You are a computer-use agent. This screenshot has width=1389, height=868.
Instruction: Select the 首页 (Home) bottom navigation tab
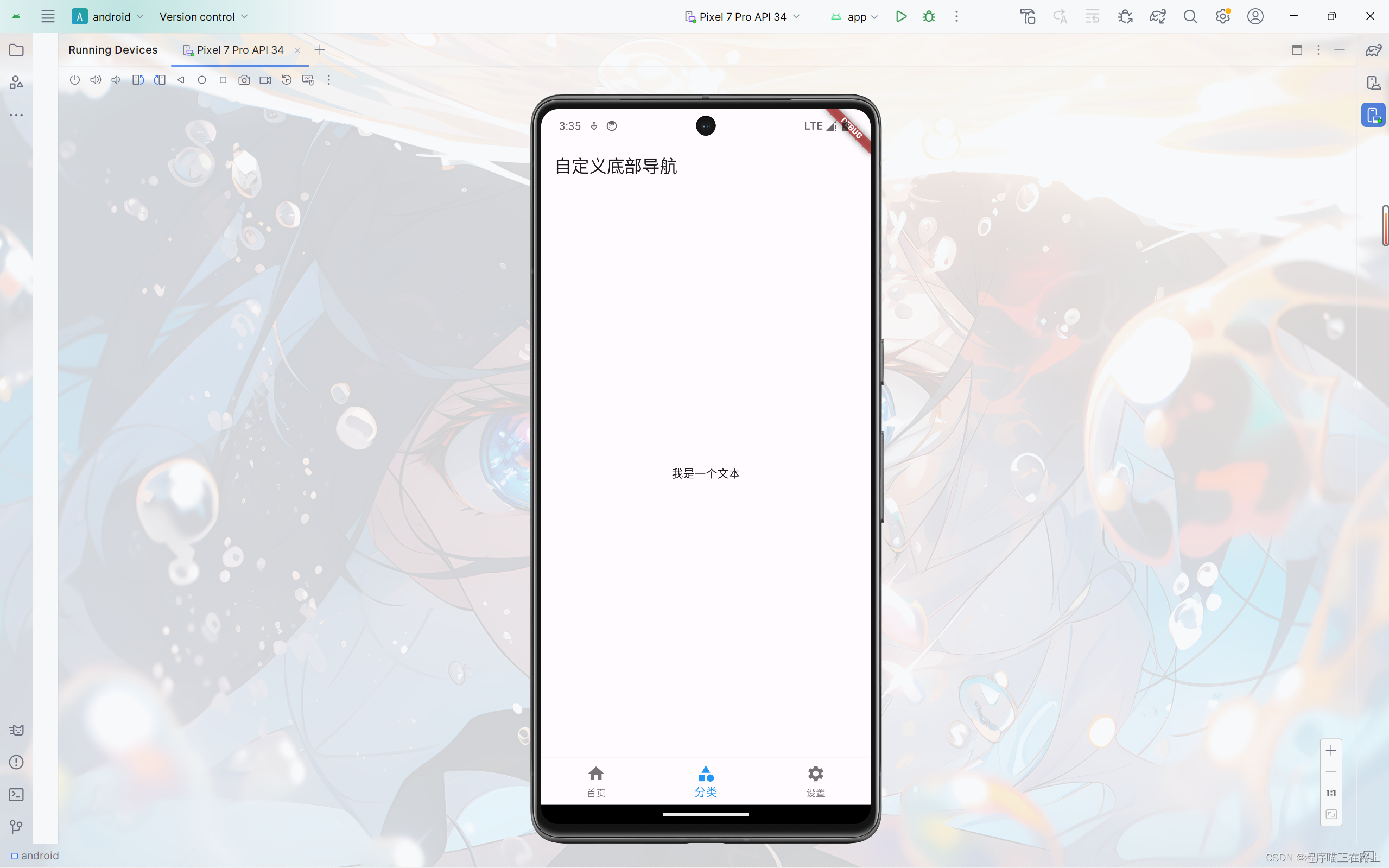coord(596,780)
